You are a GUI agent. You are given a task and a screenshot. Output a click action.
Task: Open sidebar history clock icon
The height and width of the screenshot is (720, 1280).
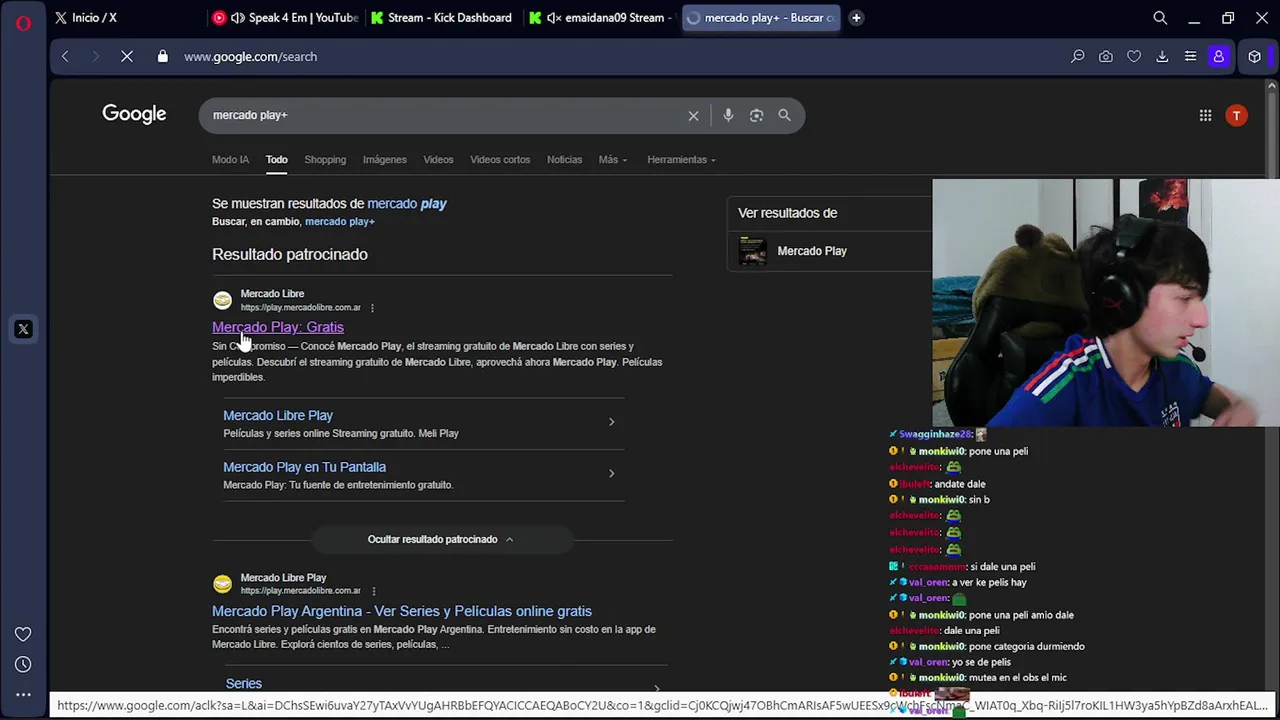tap(23, 664)
